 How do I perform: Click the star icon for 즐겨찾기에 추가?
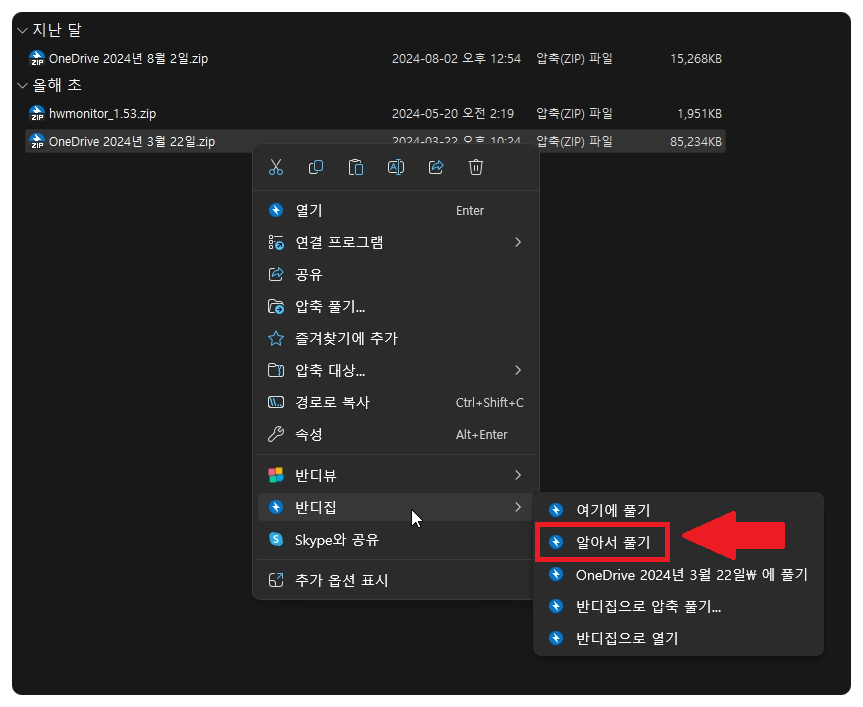[276, 338]
